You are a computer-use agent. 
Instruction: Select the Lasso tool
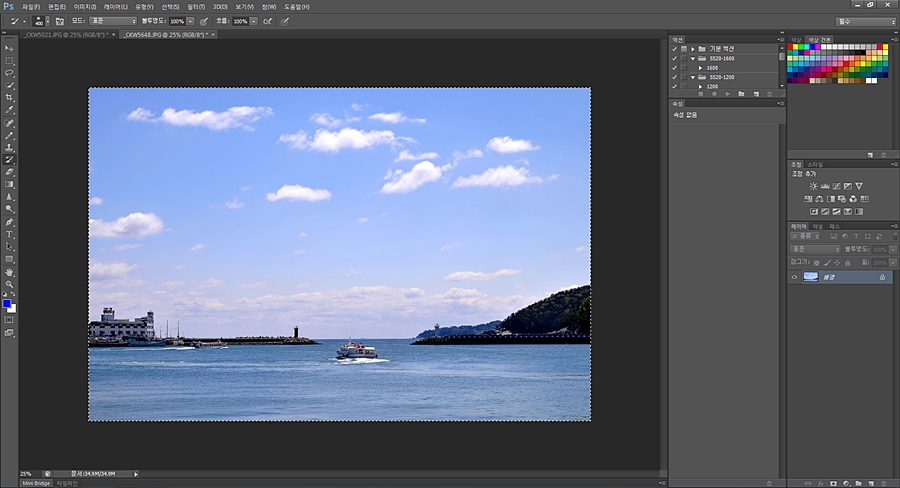(x=9, y=73)
